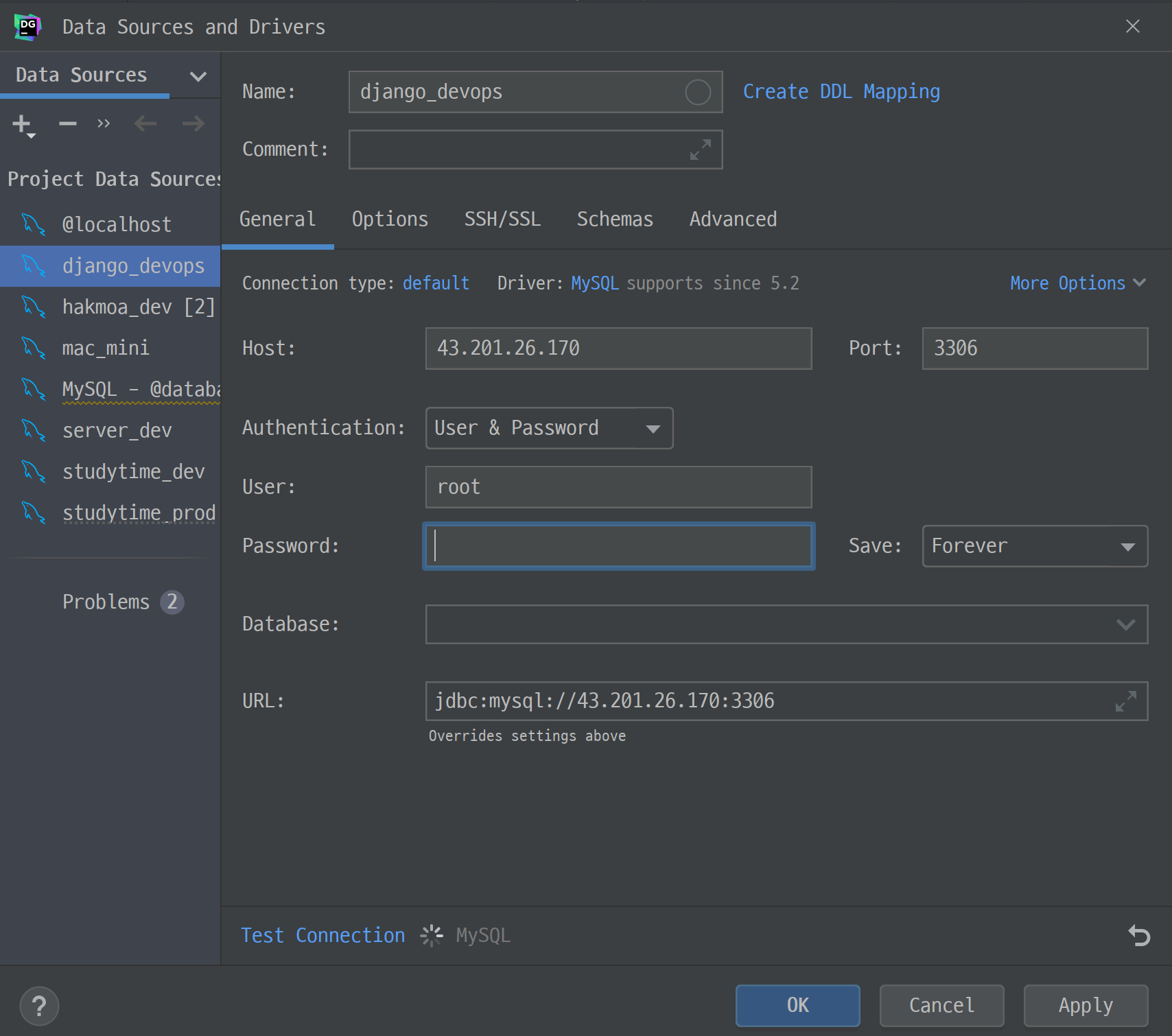Select @localhost data source
The image size is (1172, 1036).
pos(110,224)
